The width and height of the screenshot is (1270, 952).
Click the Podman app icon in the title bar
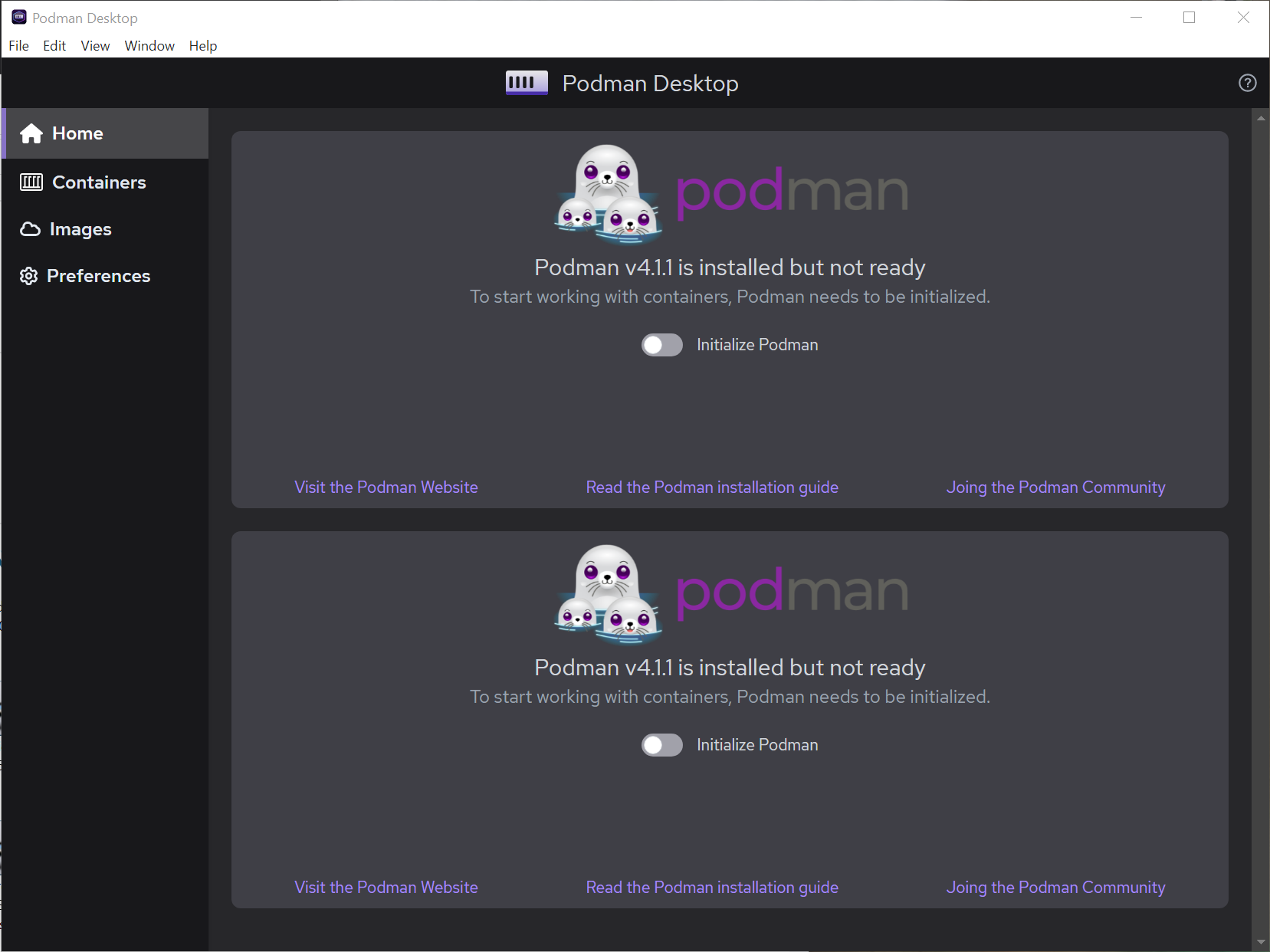pyautogui.click(x=18, y=16)
